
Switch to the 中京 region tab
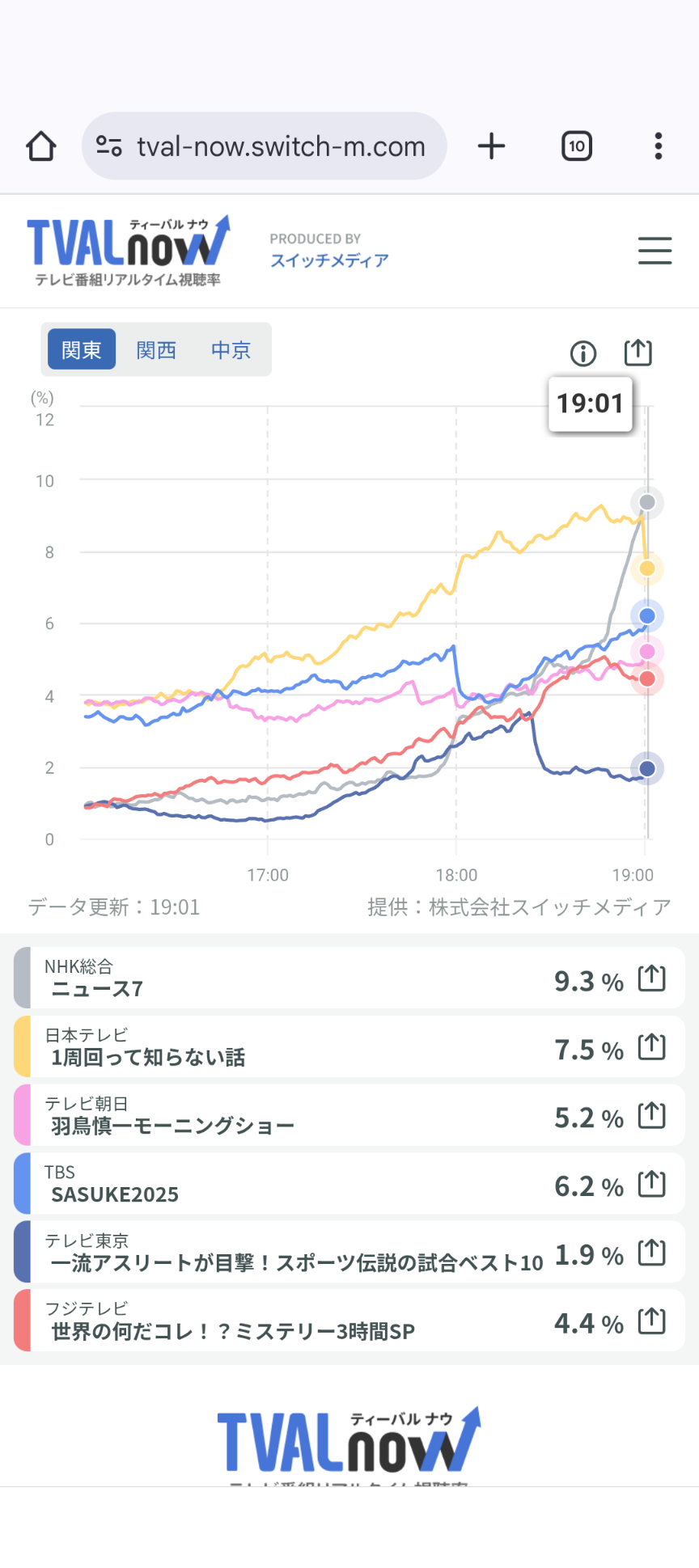click(x=231, y=349)
